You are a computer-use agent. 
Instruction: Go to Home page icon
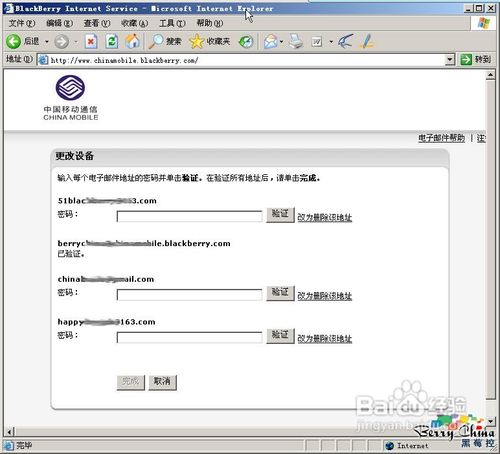[132, 42]
